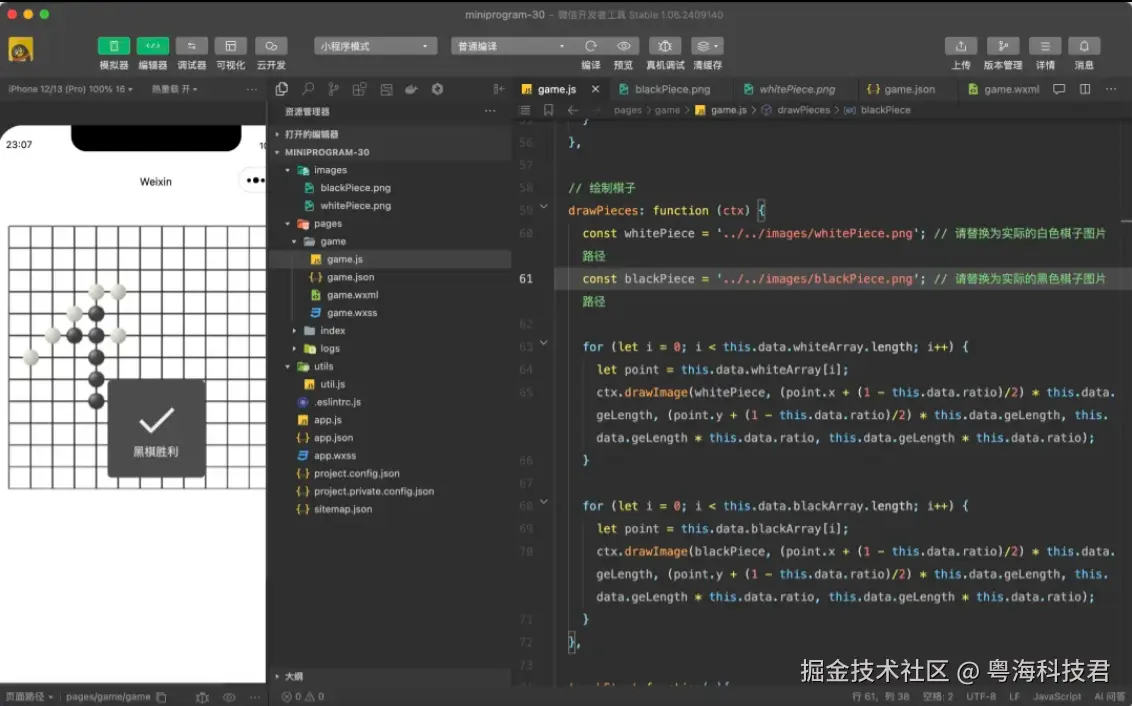Open the extensions sidebar icon
Screen dimensions: 1132x706
pos(359,89)
